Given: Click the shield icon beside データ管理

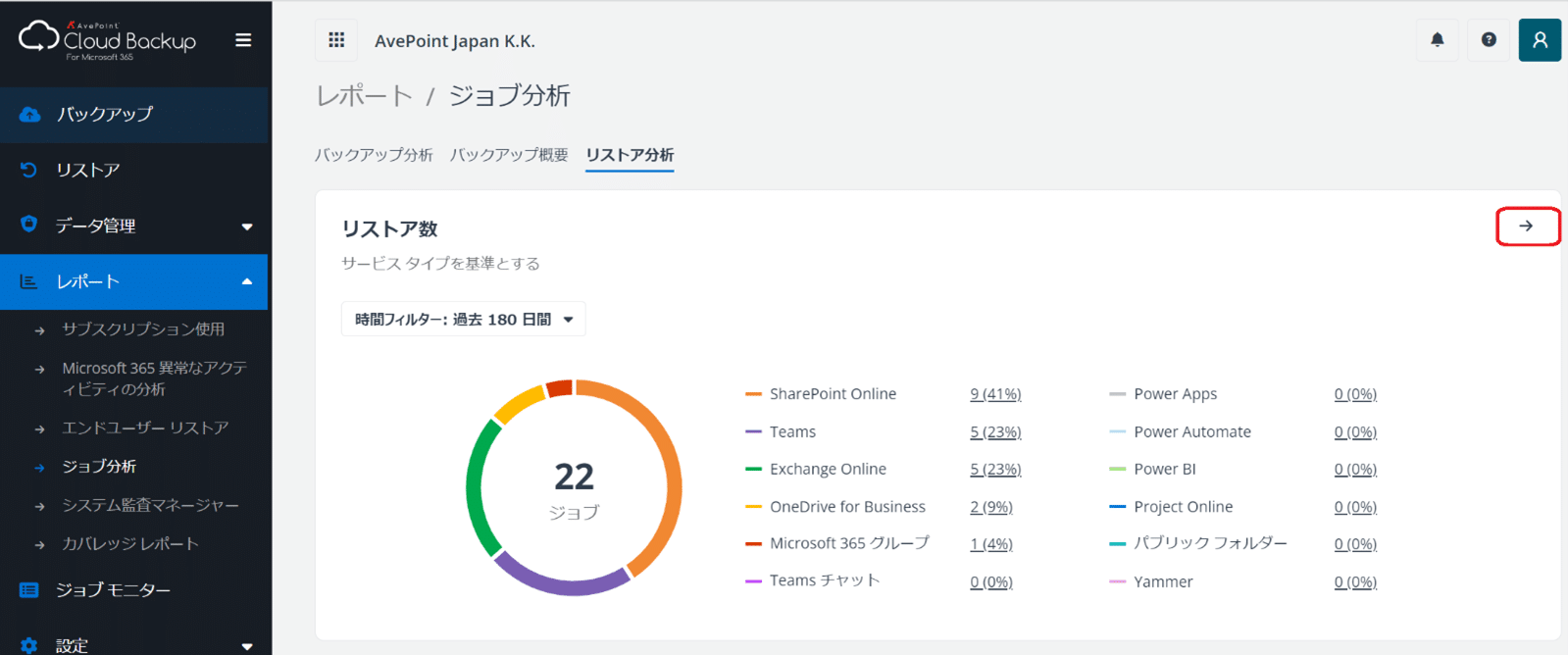Looking at the screenshot, I should pos(28,225).
